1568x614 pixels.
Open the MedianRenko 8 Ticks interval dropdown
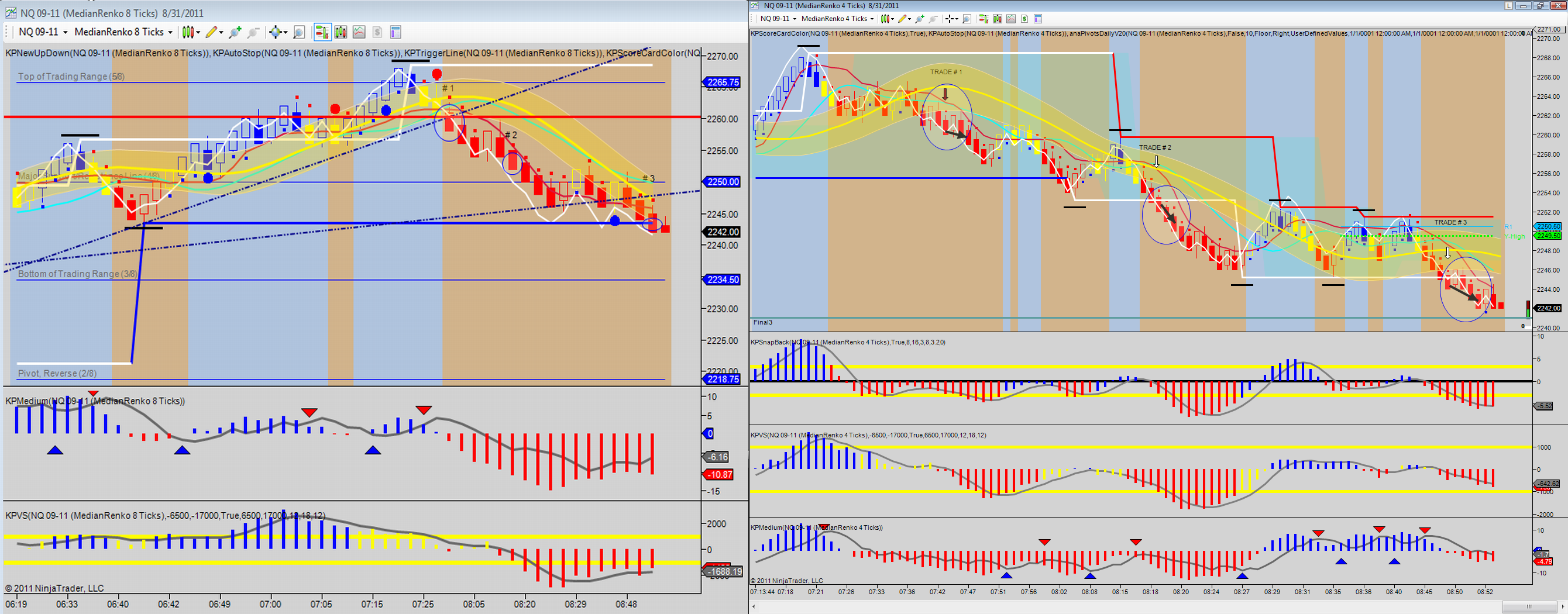tap(123, 32)
